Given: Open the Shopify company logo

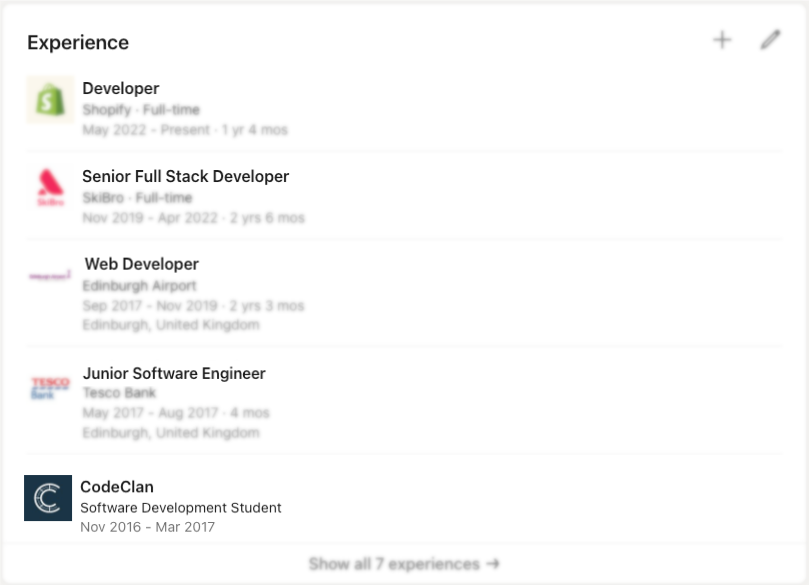Looking at the screenshot, I should [x=50, y=100].
